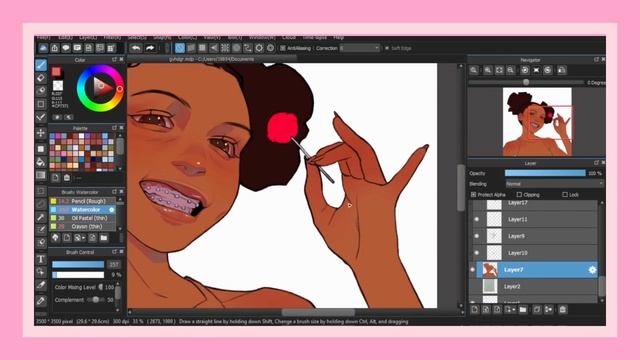Open the Help menu
This screenshot has height=360, width=640.
[x=338, y=38]
